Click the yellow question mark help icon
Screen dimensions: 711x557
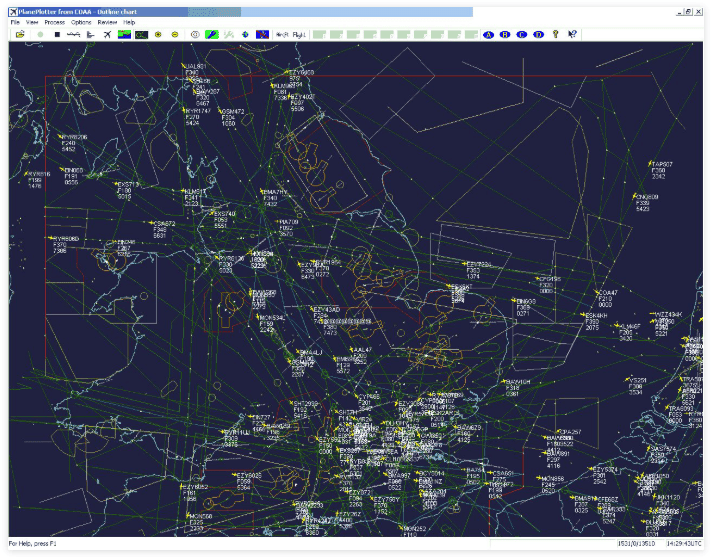[555, 34]
